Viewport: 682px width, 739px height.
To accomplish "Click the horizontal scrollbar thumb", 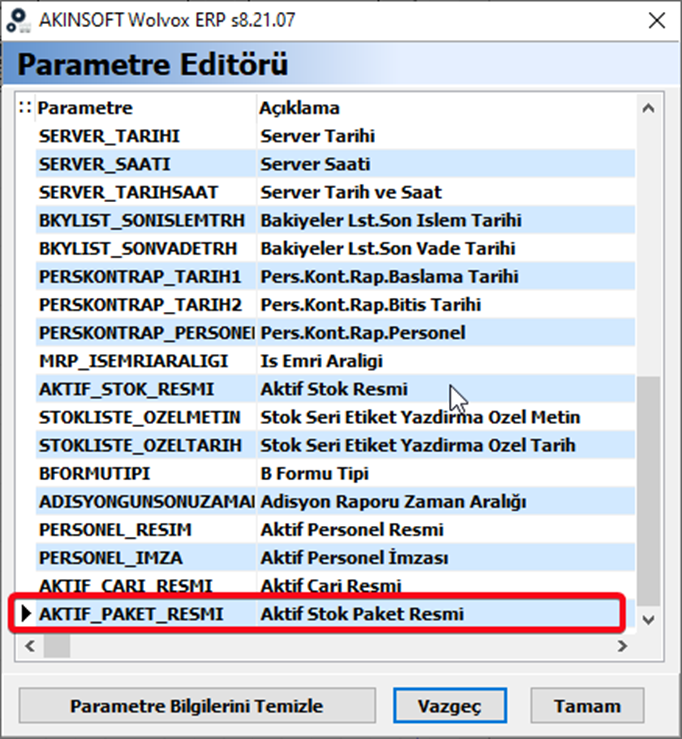I will click(57, 646).
